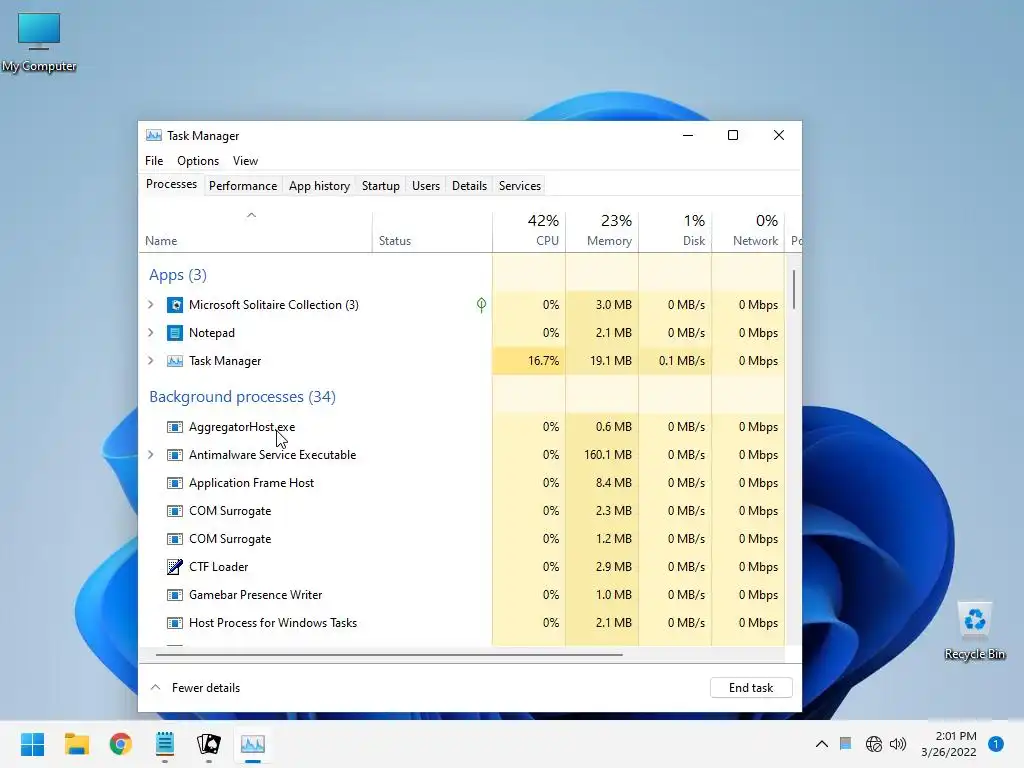This screenshot has height=768, width=1024.
Task: Click the Task Manager process row icon
Action: coord(174,361)
